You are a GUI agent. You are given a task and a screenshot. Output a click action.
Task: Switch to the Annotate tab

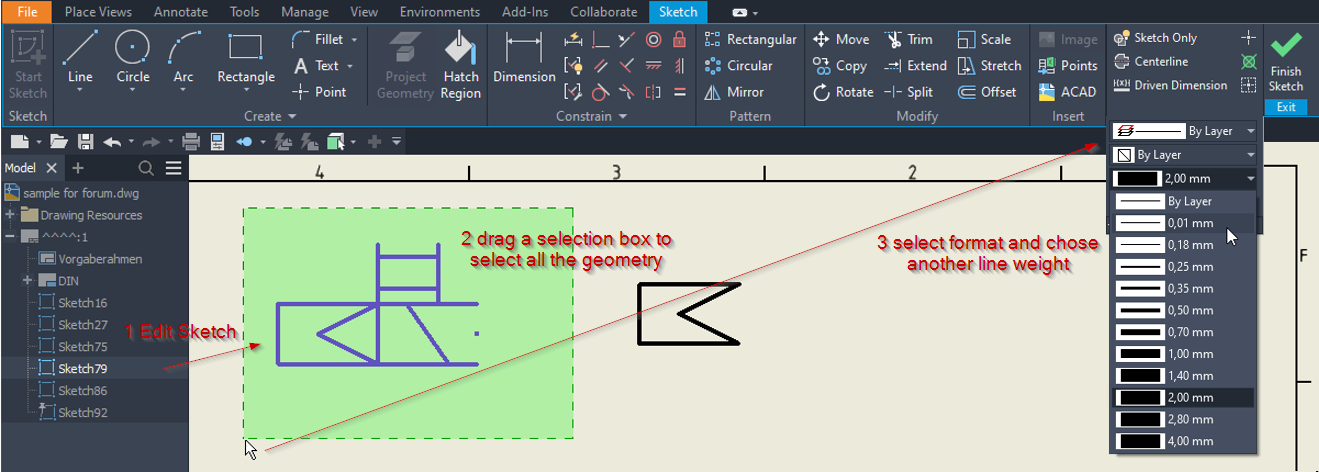click(x=181, y=12)
